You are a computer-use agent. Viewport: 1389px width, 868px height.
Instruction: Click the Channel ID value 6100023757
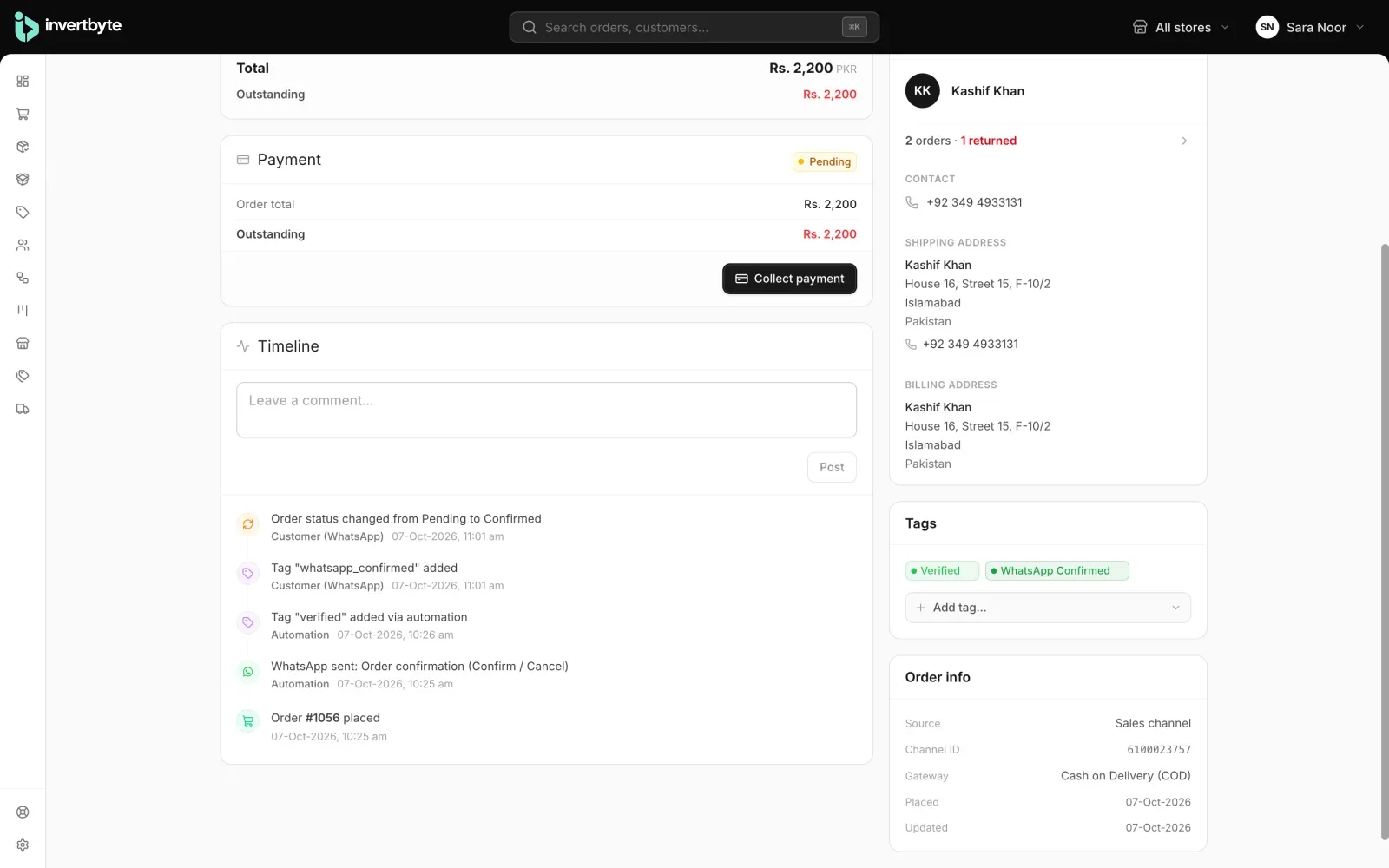(x=1159, y=750)
